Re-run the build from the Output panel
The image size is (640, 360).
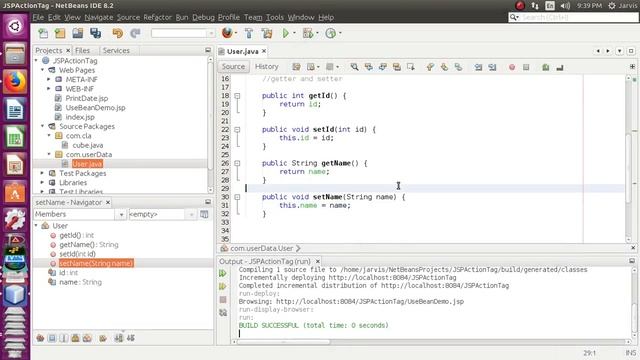pyautogui.click(x=223, y=273)
